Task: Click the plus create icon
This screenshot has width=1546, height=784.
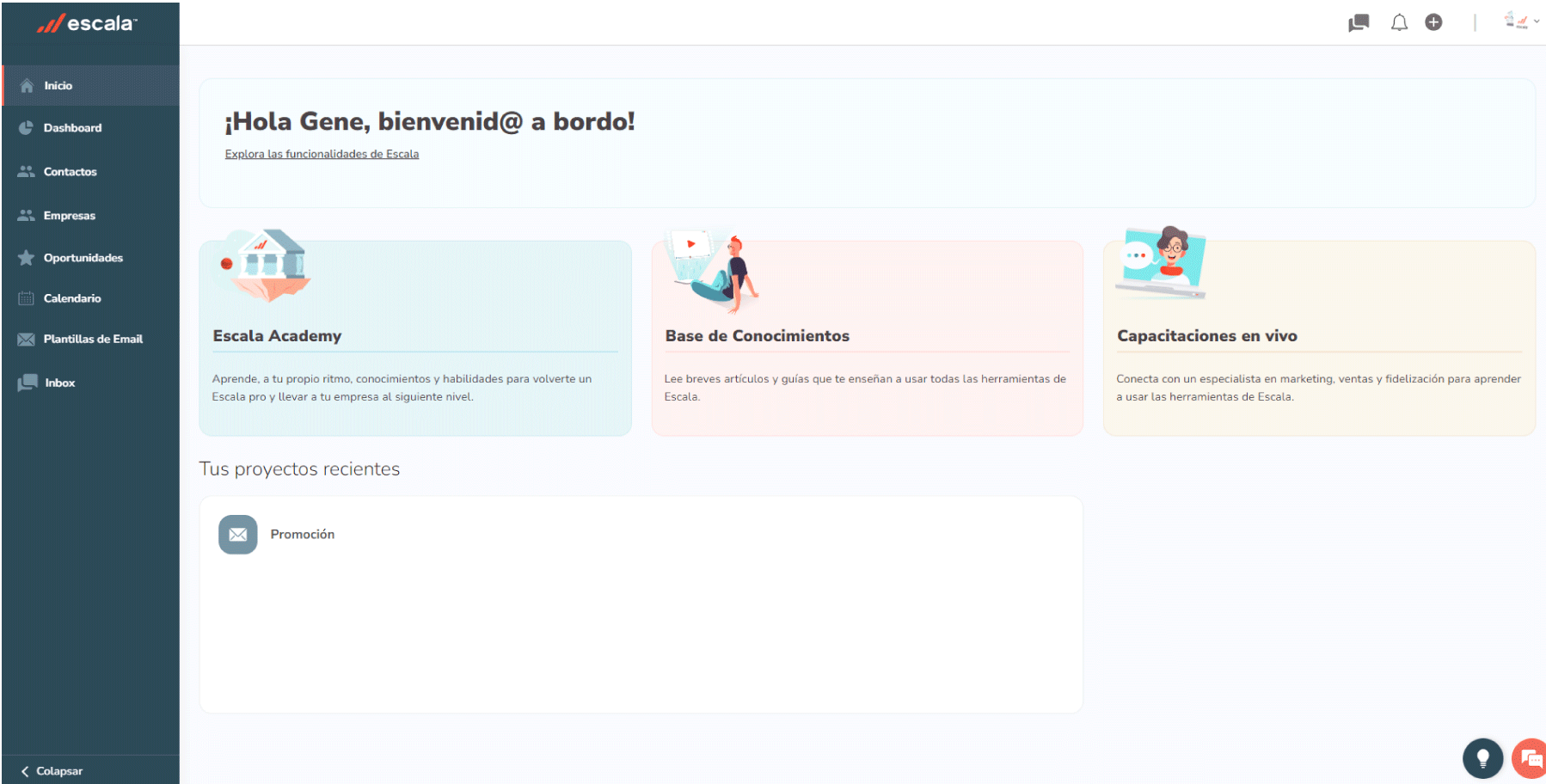Action: pos(1433,21)
